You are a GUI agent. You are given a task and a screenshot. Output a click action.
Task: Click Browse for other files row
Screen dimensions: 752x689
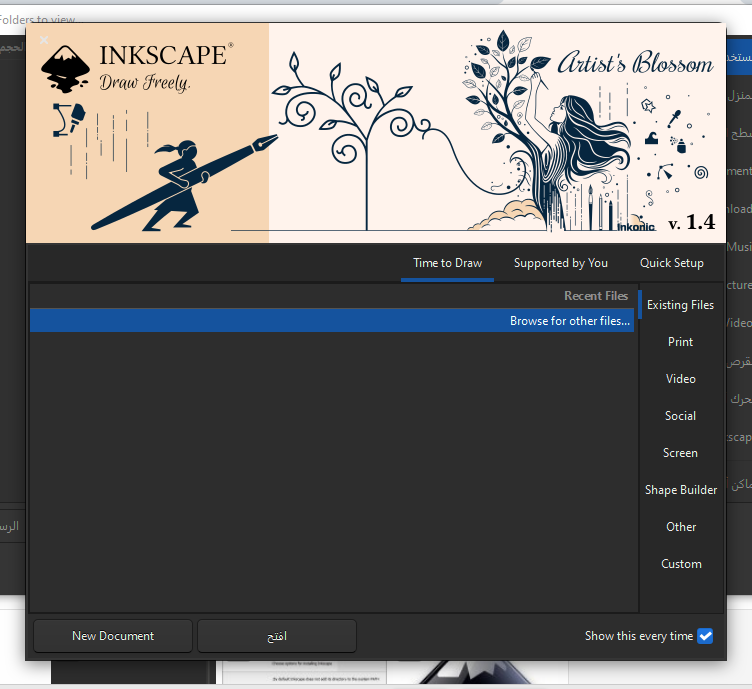coord(332,321)
